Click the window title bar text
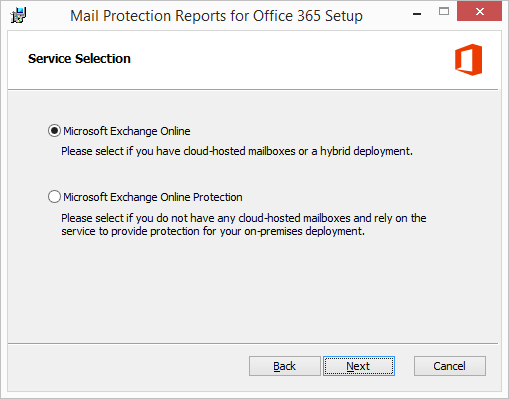 (216, 16)
